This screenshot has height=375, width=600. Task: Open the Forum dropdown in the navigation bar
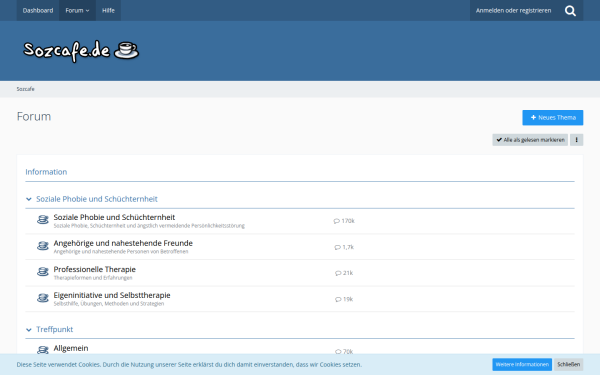77,10
